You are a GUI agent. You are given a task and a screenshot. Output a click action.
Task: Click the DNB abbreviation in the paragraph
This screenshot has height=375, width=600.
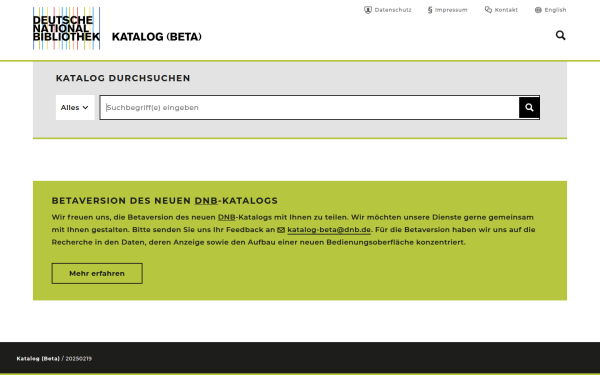[227, 217]
